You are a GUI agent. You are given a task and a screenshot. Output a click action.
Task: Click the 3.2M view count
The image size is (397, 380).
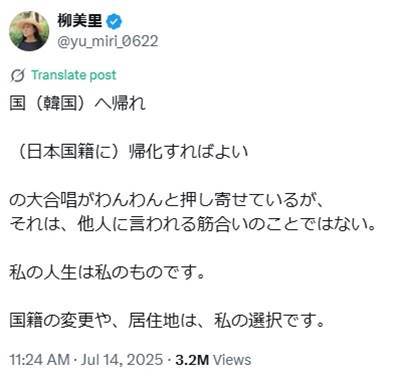[192, 360]
